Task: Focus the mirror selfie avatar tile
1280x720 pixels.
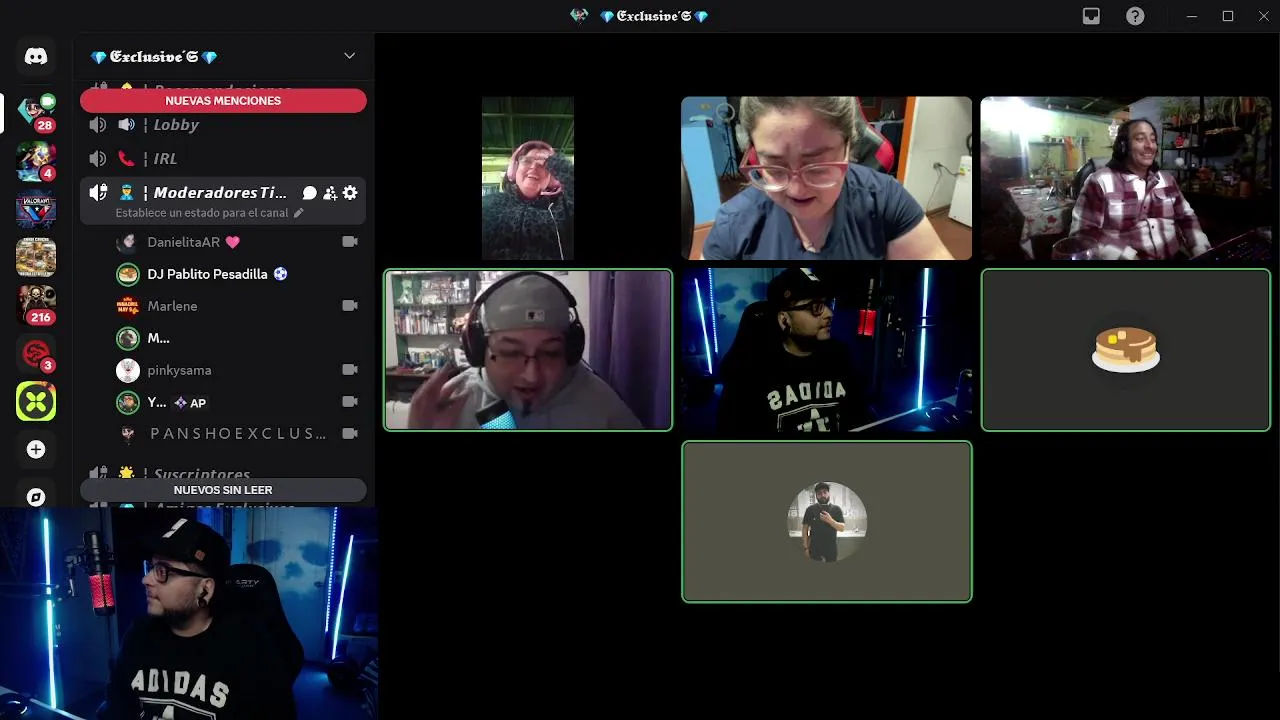Action: click(x=826, y=522)
